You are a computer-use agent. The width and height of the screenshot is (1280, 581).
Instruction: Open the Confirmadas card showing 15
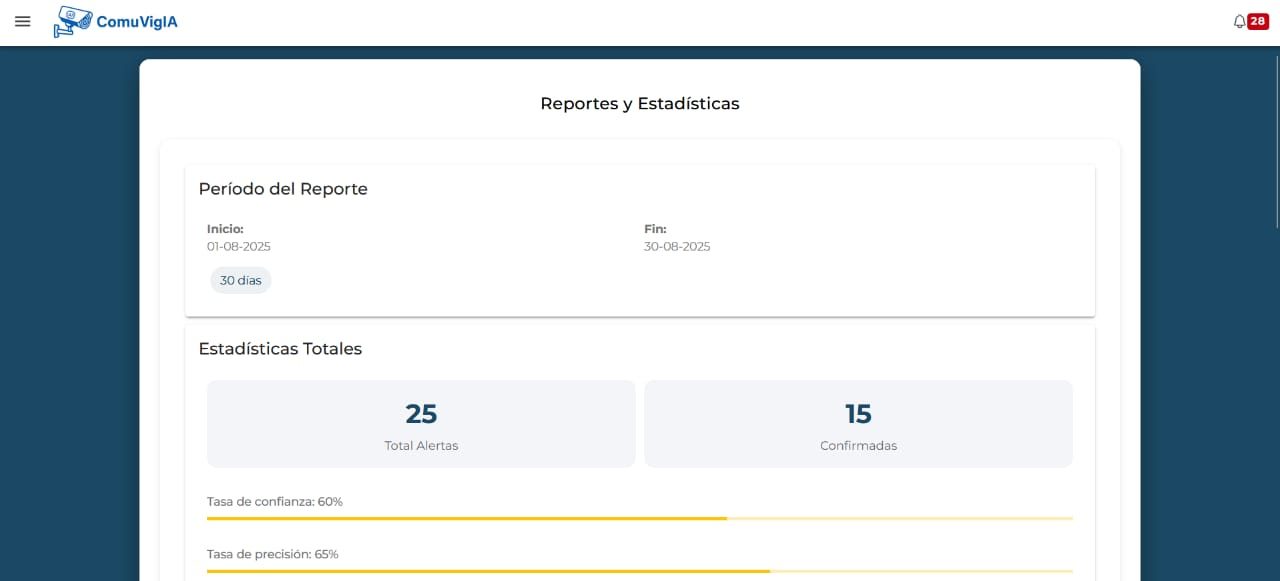tap(858, 423)
